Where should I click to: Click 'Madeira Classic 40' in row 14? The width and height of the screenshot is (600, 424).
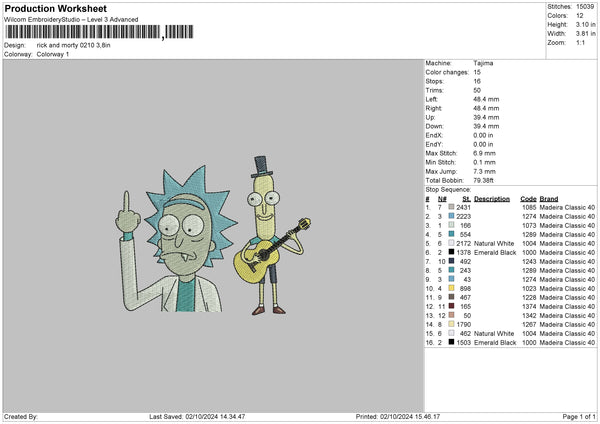coord(567,325)
